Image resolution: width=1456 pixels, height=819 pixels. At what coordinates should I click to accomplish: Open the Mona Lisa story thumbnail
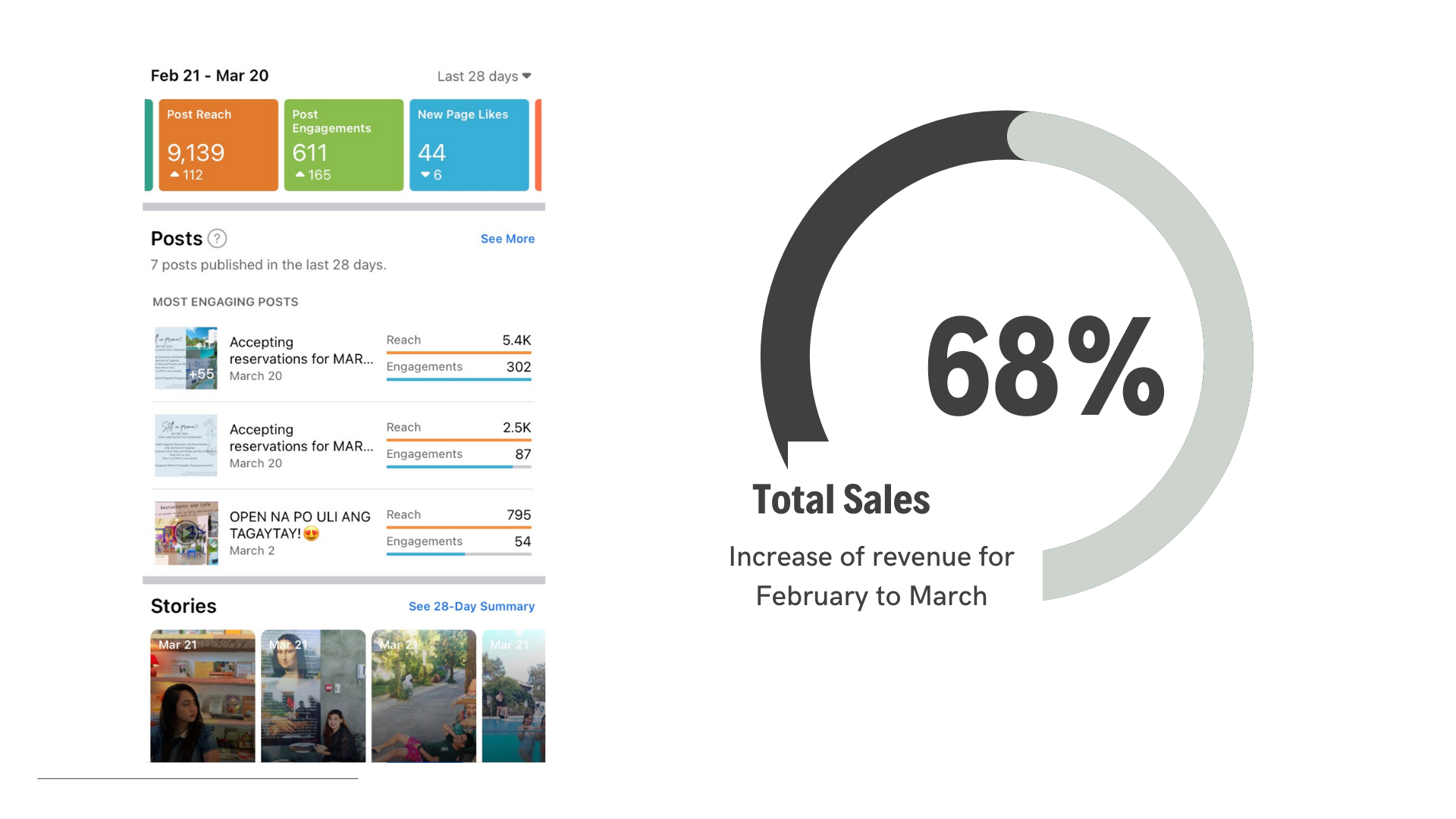[x=313, y=695]
